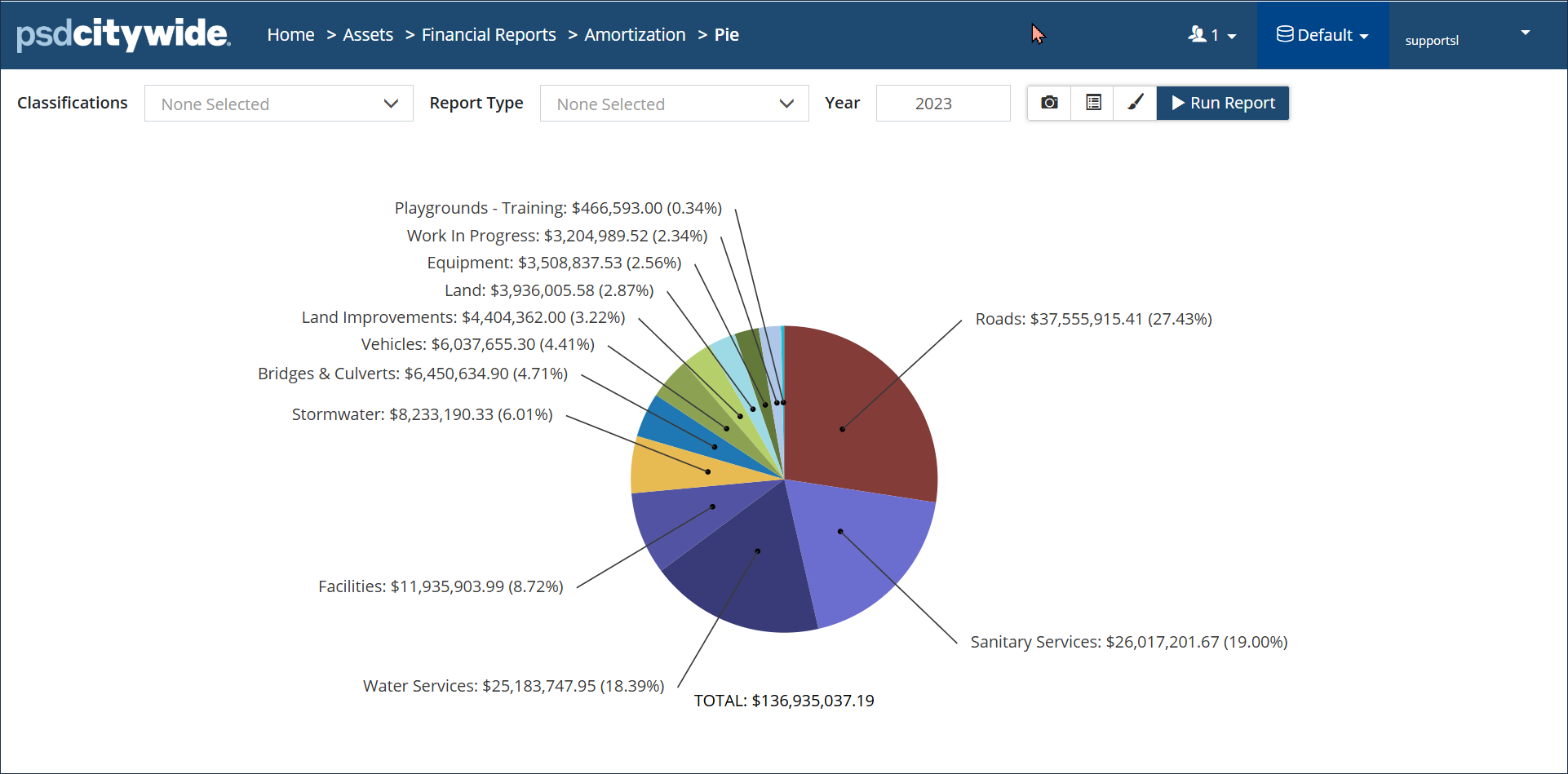1568x774 pixels.
Task: Click the psdcitywide logo
Action: (123, 34)
